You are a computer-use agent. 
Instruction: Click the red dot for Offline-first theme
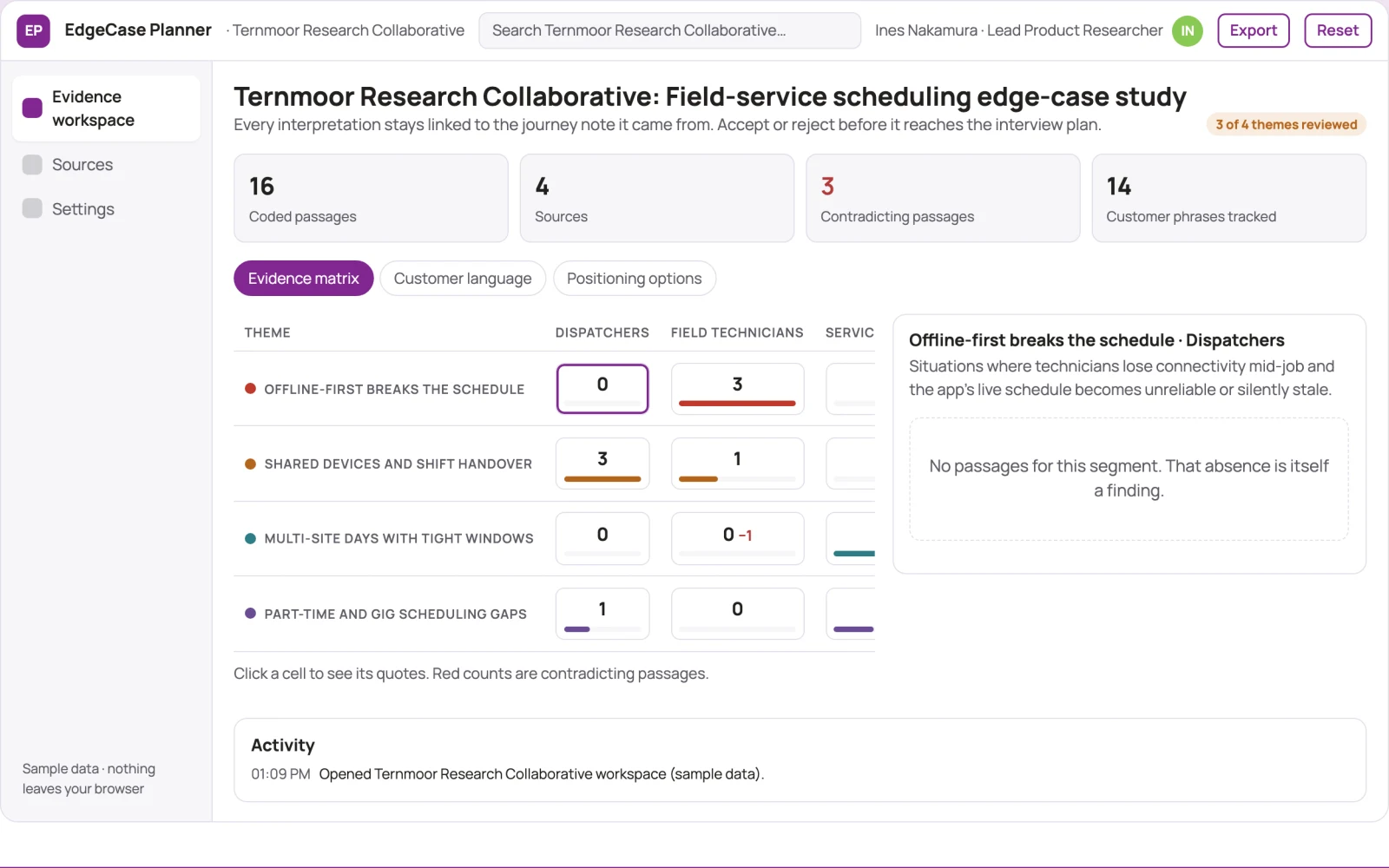(x=250, y=389)
